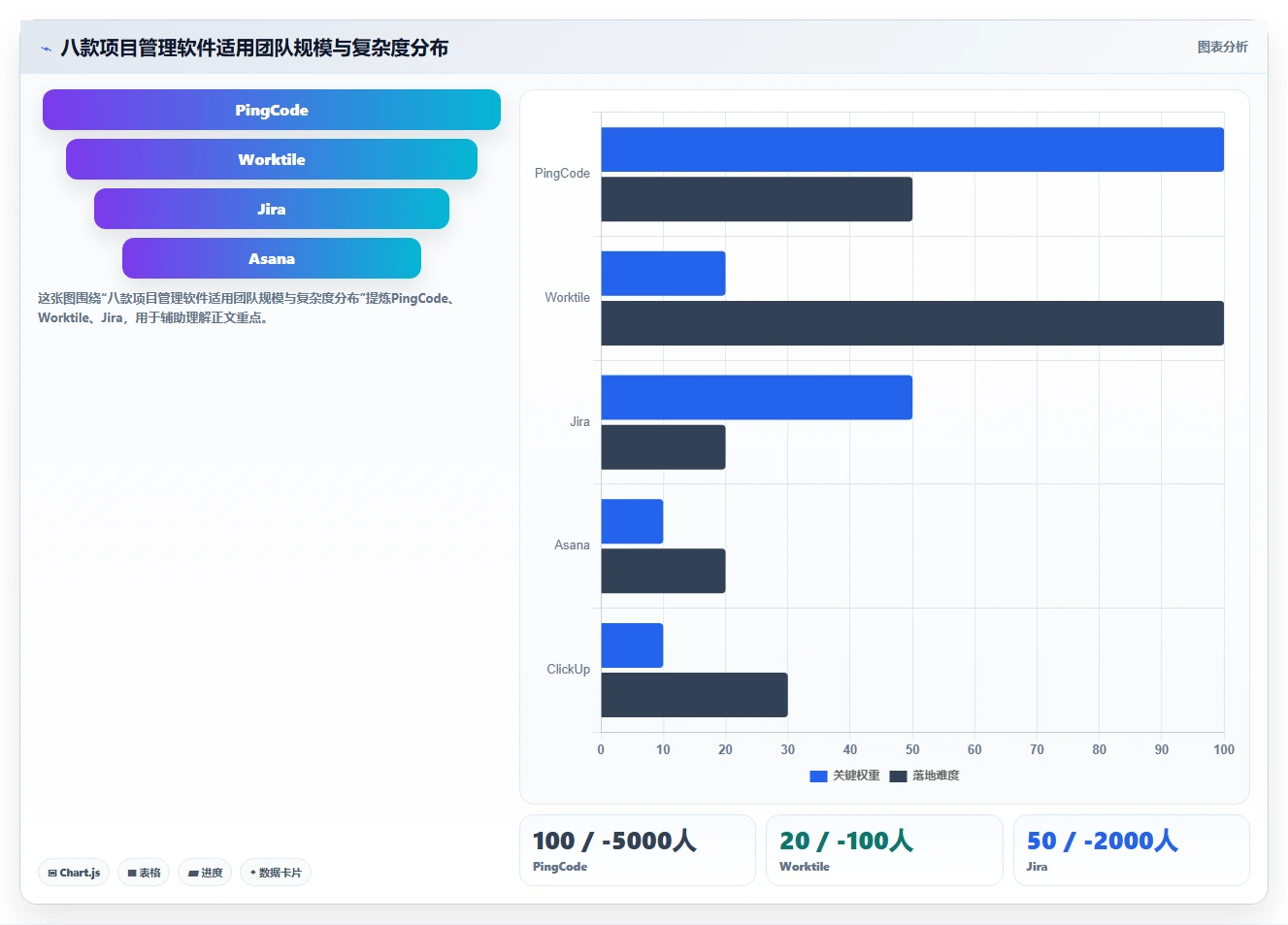Click the PingCode y-axis label
Viewport: 1288px width, 925px height.
(562, 174)
